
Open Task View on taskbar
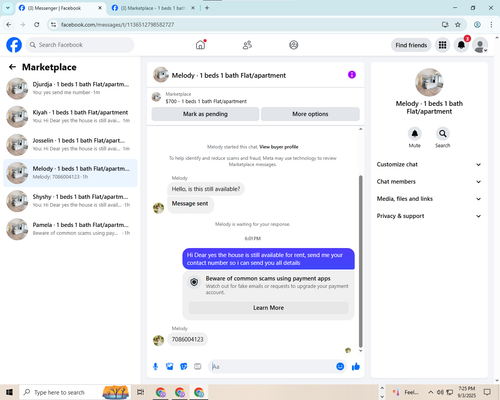point(141,392)
